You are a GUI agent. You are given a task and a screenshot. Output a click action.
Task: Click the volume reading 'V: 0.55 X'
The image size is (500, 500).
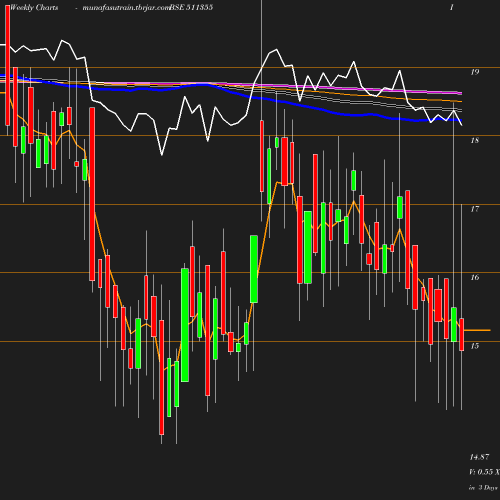click(x=484, y=472)
